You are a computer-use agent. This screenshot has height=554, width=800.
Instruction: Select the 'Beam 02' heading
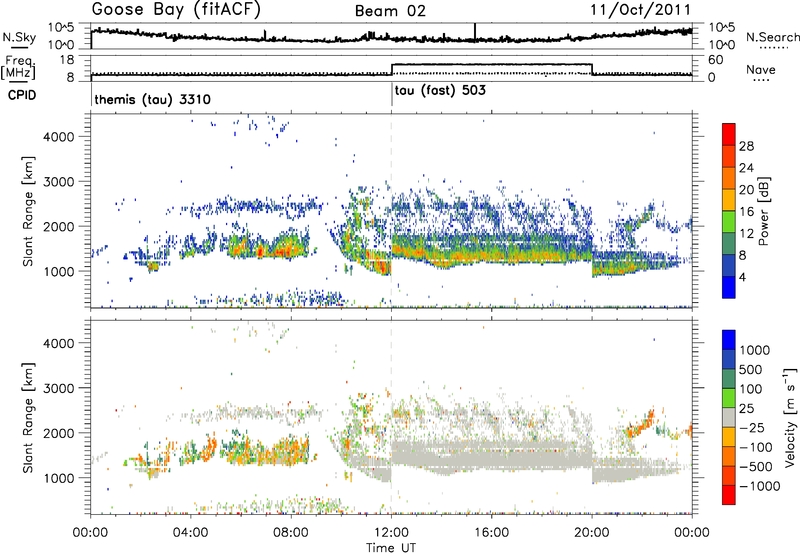(x=390, y=11)
